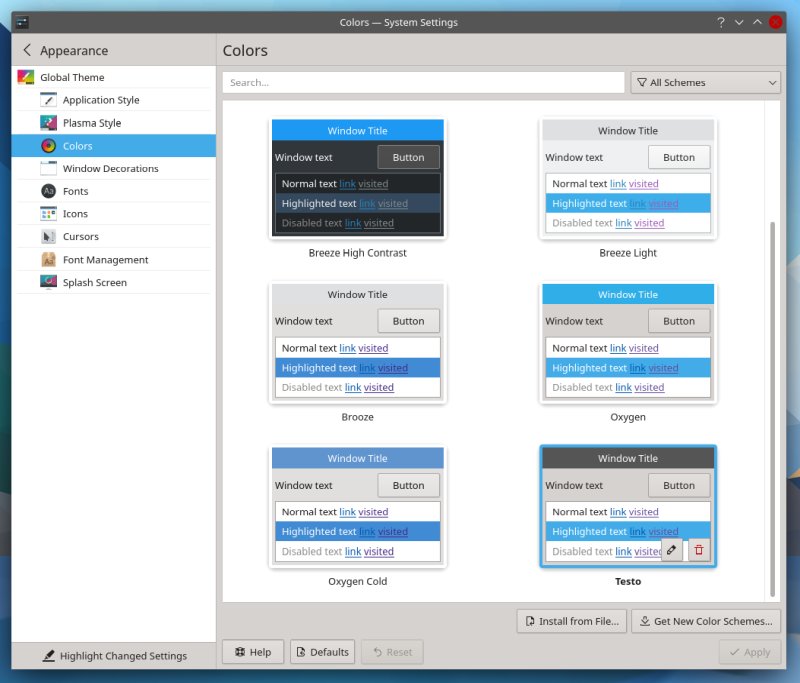Click the edit pencil on Testo scheme
Screen dimensions: 800x683
pyautogui.click(x=672, y=550)
